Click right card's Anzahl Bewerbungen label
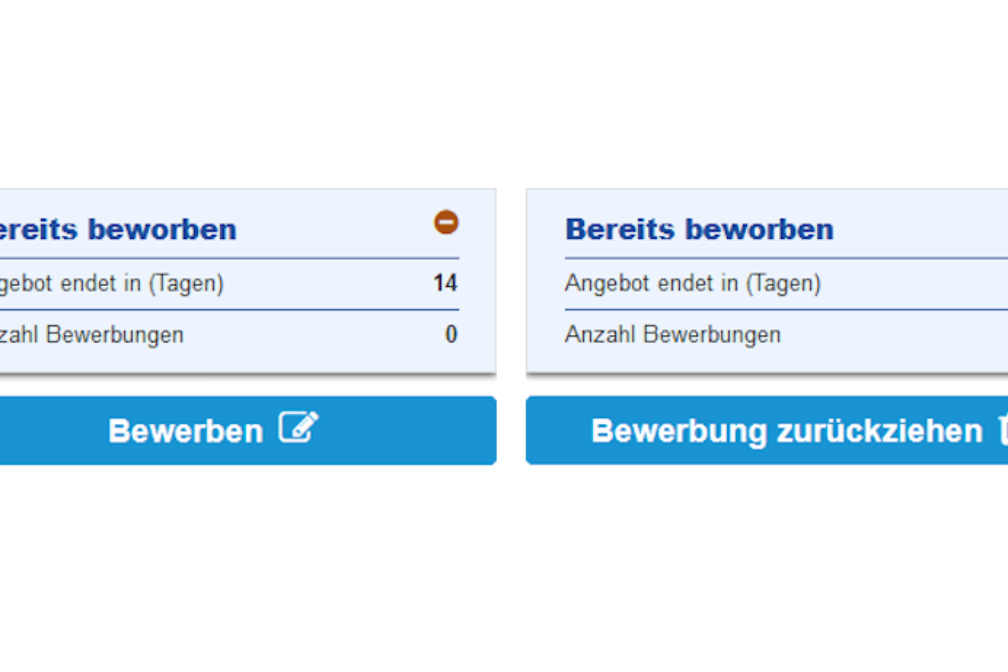Screen dimensions: 1008x672 point(673,335)
